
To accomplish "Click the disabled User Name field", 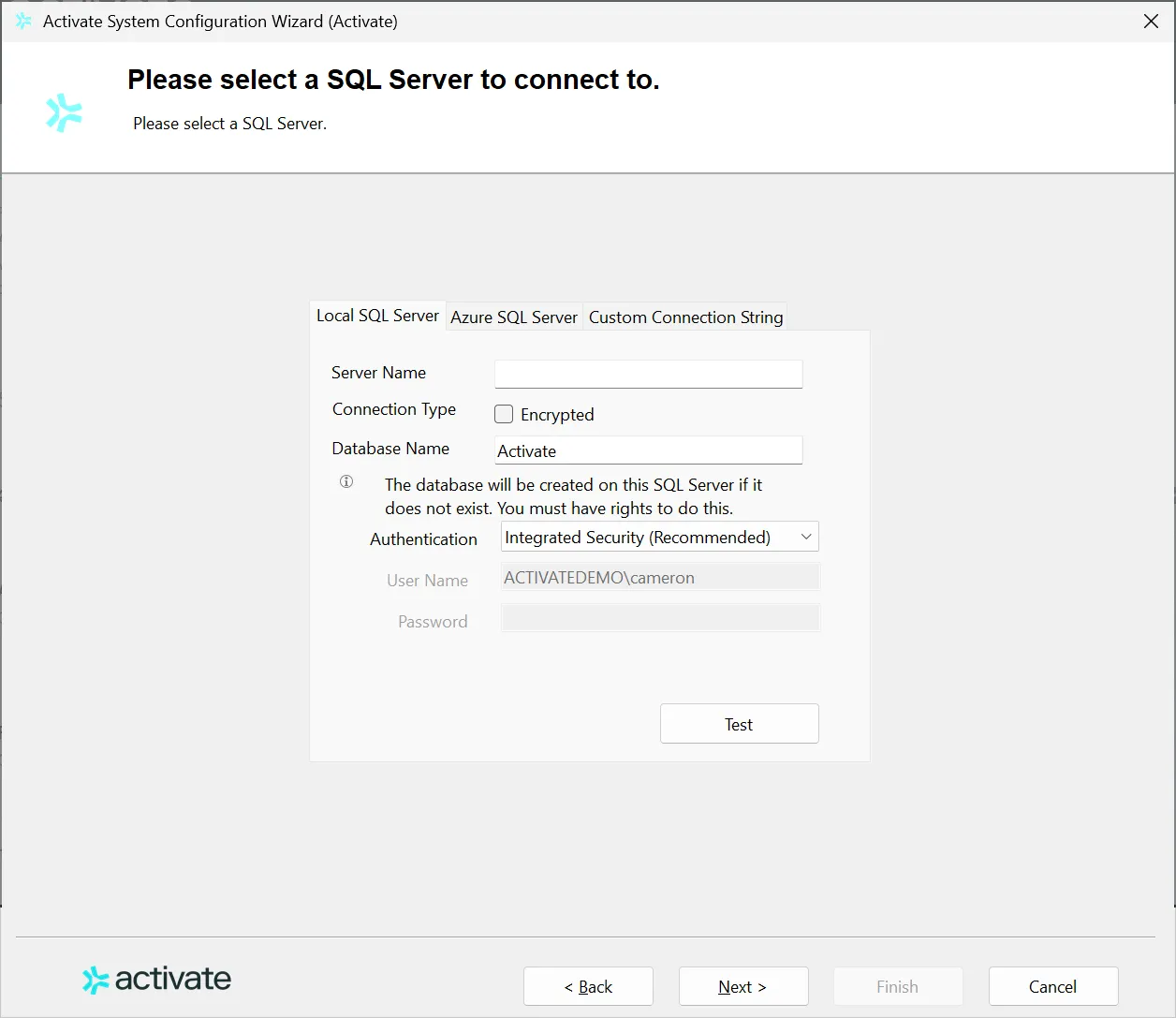I will 660,578.
